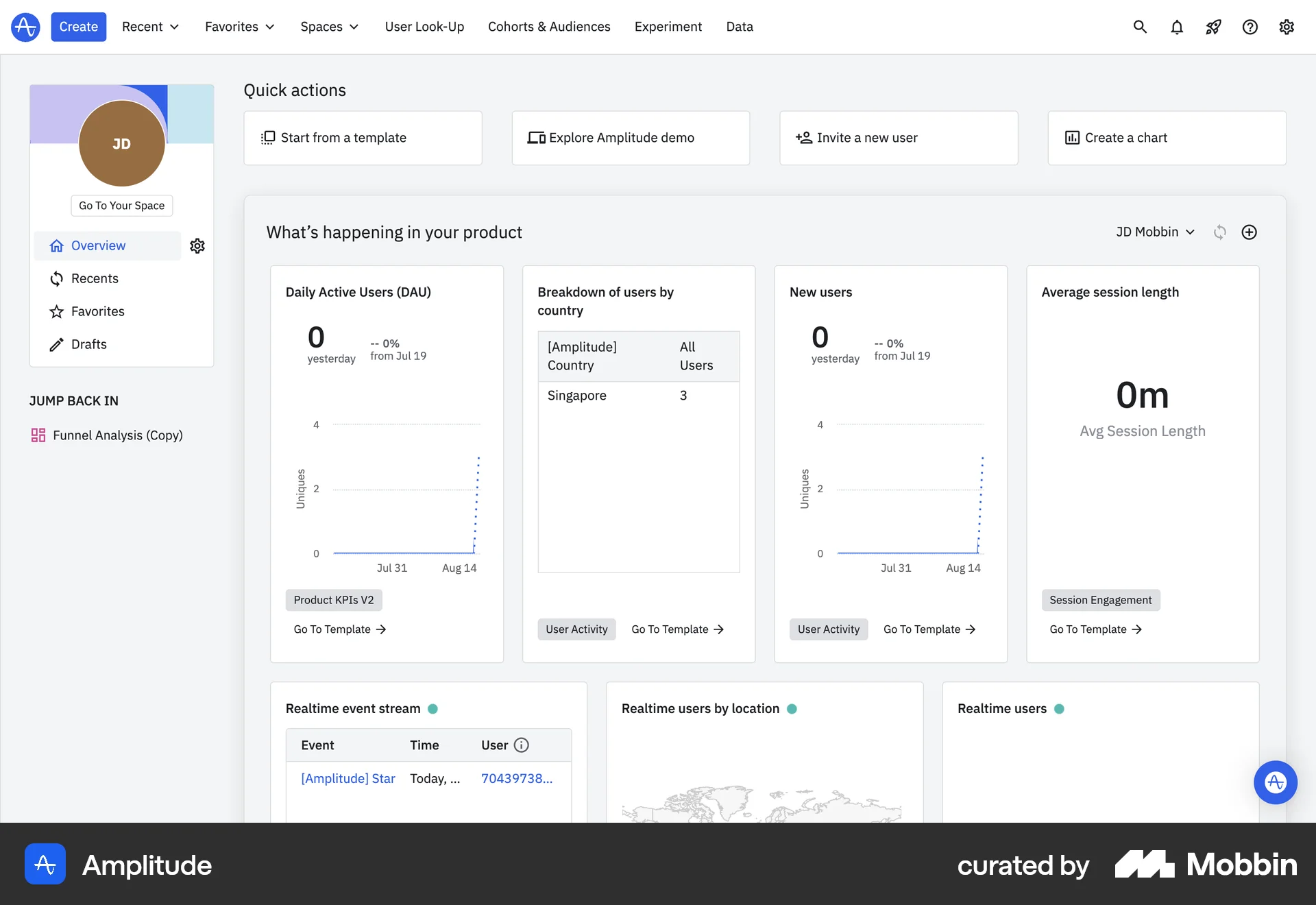This screenshot has height=905, width=1316.
Task: Expand the Favorites dropdown in navbar
Action: (240, 27)
